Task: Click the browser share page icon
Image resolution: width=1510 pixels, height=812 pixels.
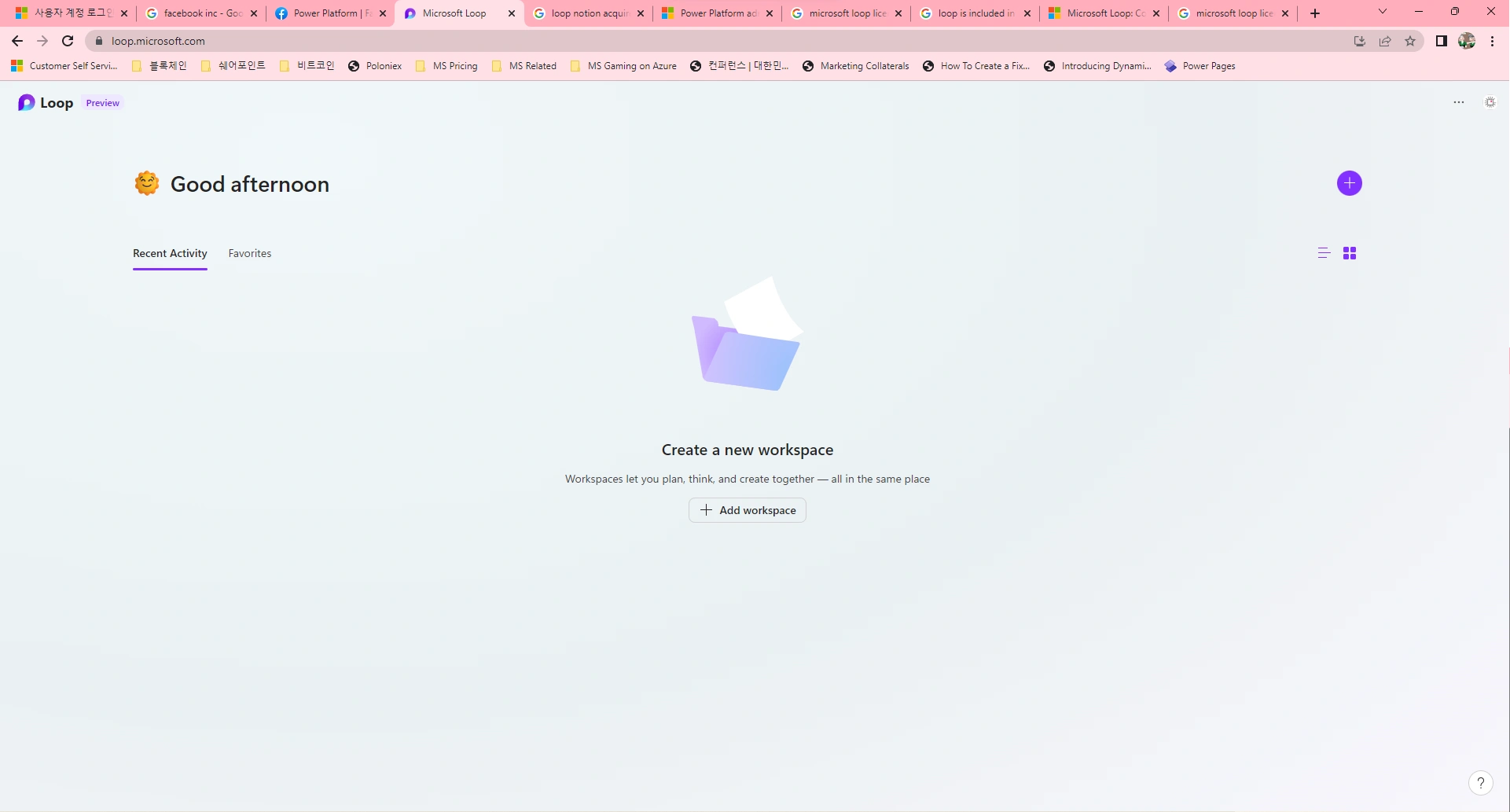Action: (x=1385, y=41)
